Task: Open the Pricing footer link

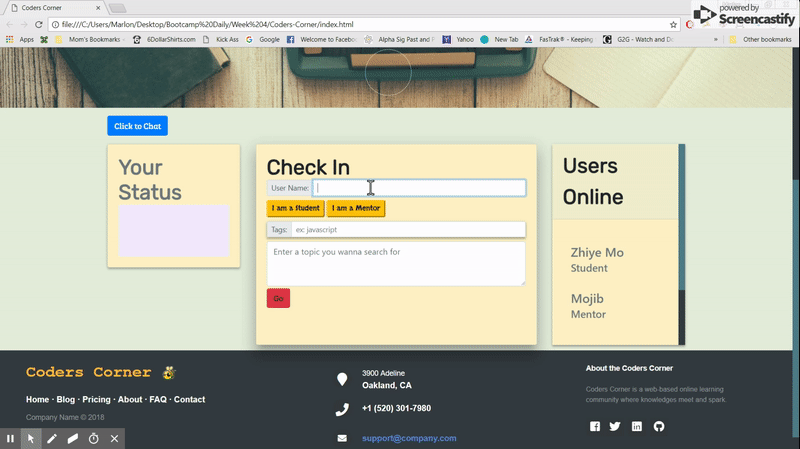Action: (96, 400)
